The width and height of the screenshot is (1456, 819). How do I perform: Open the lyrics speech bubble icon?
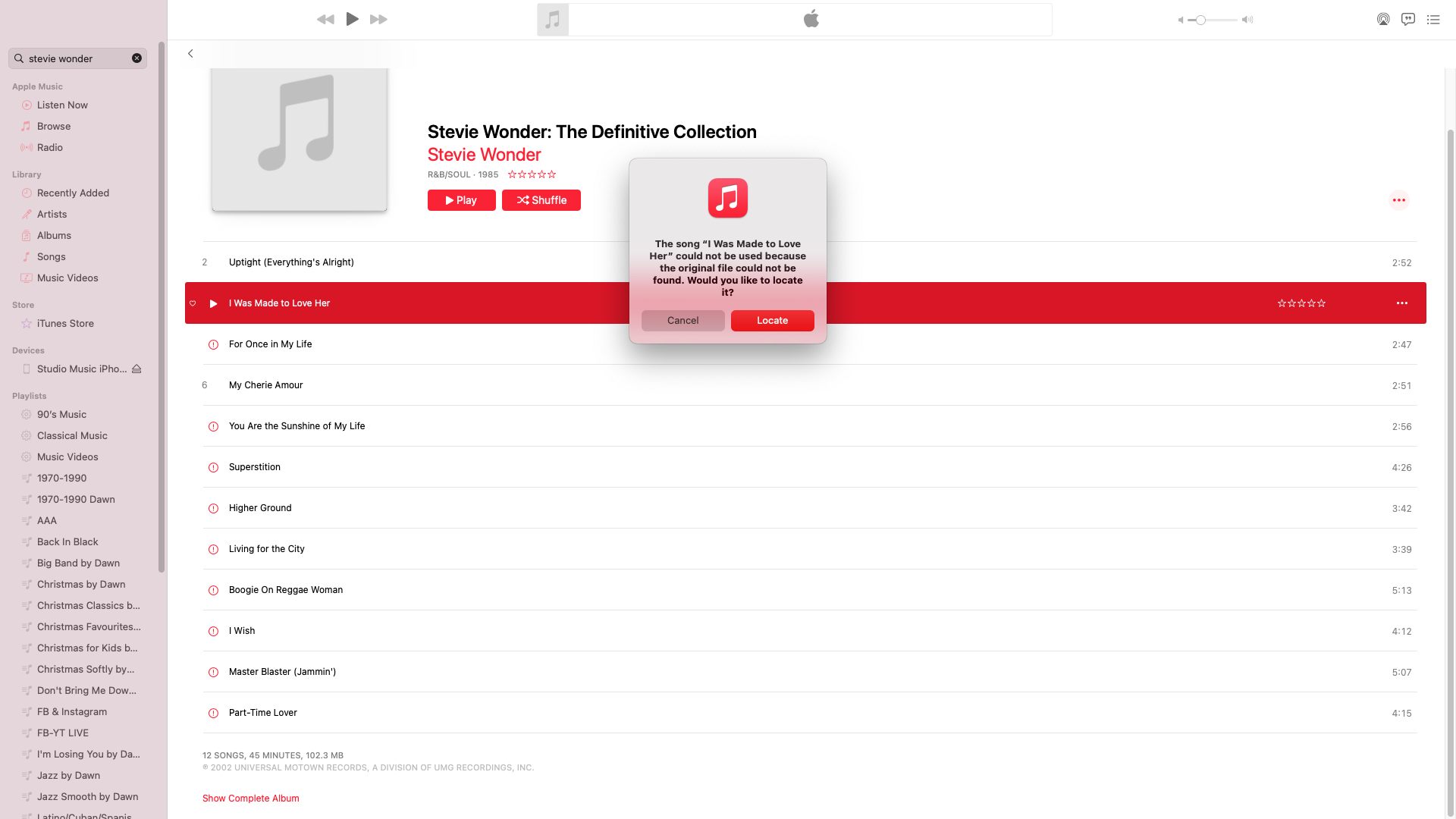1408,20
